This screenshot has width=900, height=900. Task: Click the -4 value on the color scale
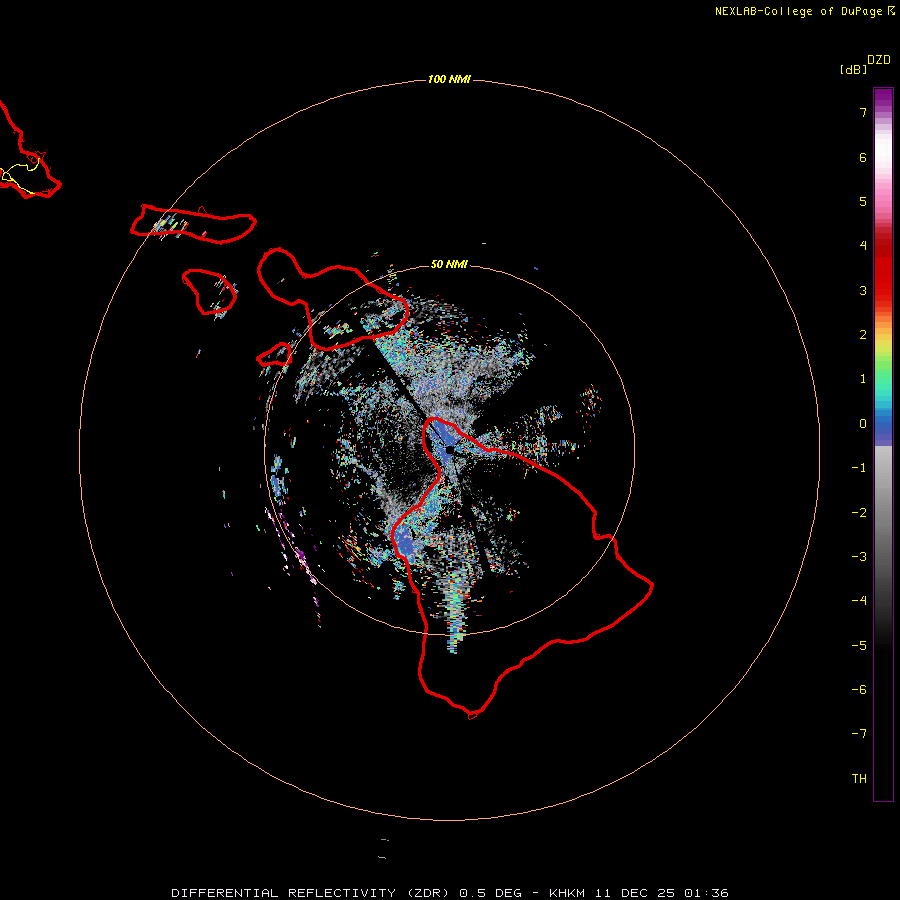(859, 601)
